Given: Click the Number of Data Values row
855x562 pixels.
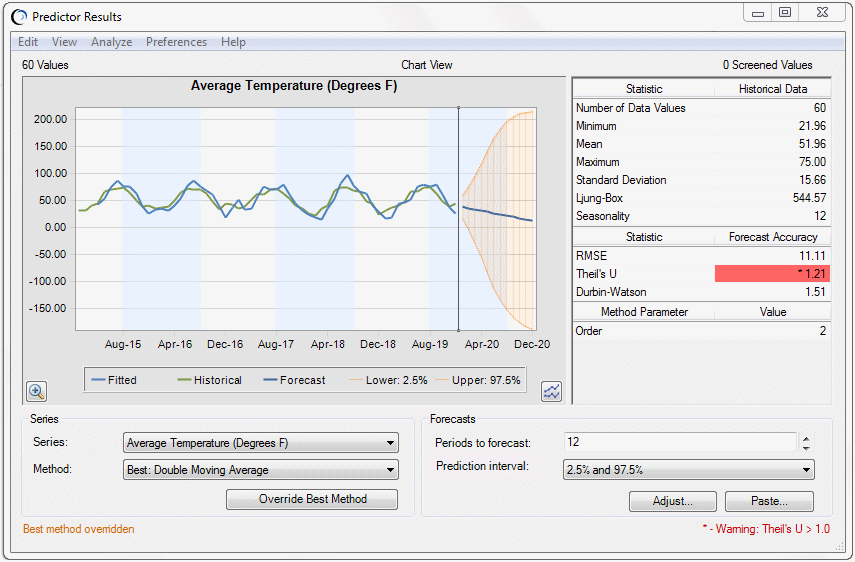Looking at the screenshot, I should [701, 108].
